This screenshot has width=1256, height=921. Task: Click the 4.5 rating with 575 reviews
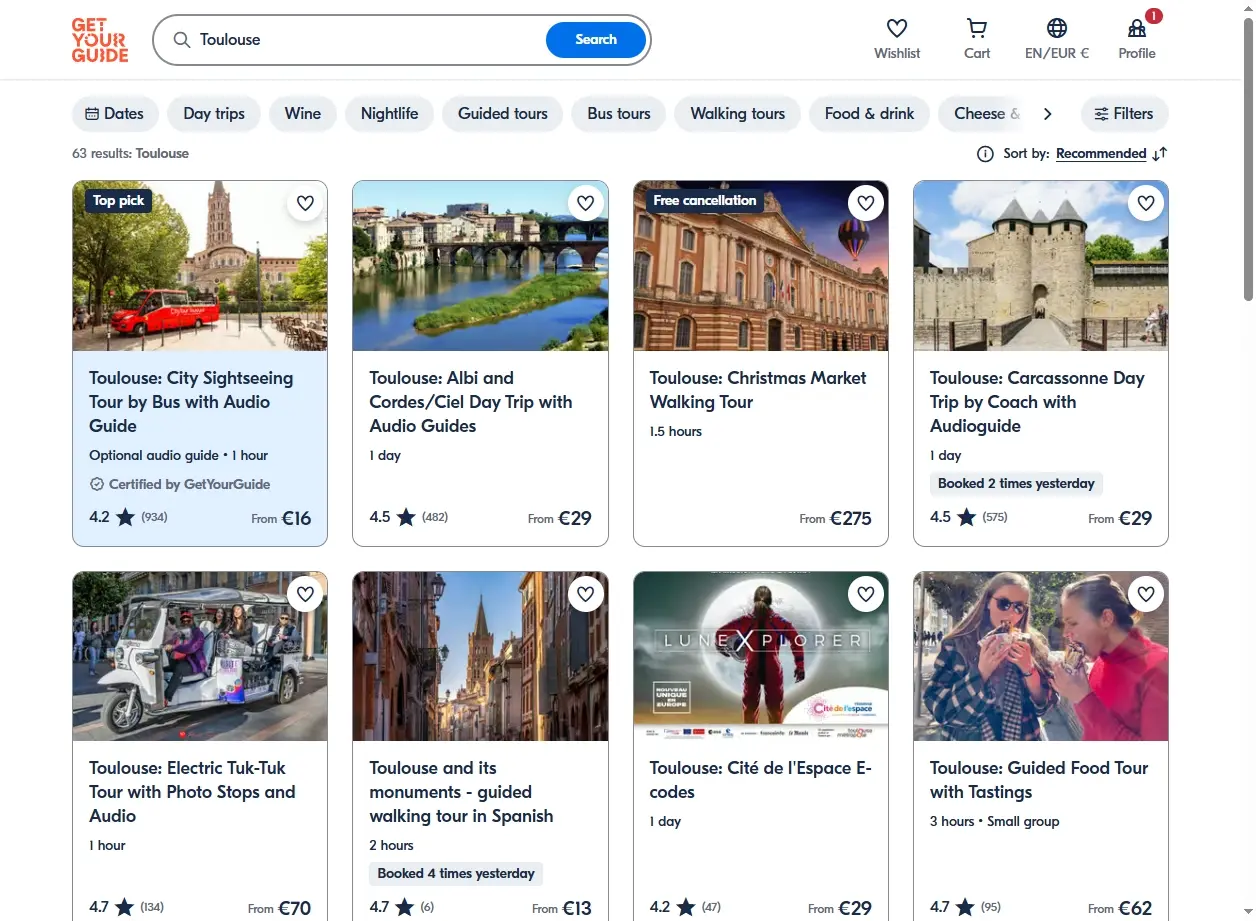pos(969,517)
